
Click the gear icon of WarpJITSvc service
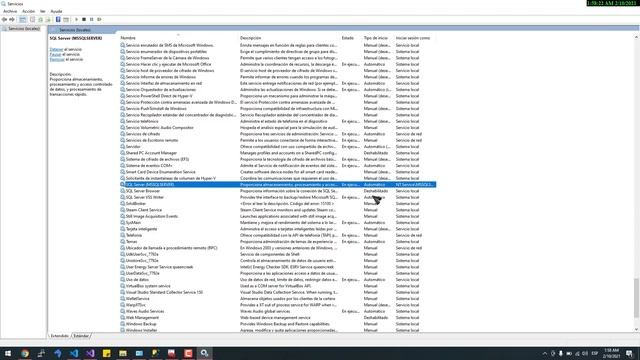click(x=122, y=305)
